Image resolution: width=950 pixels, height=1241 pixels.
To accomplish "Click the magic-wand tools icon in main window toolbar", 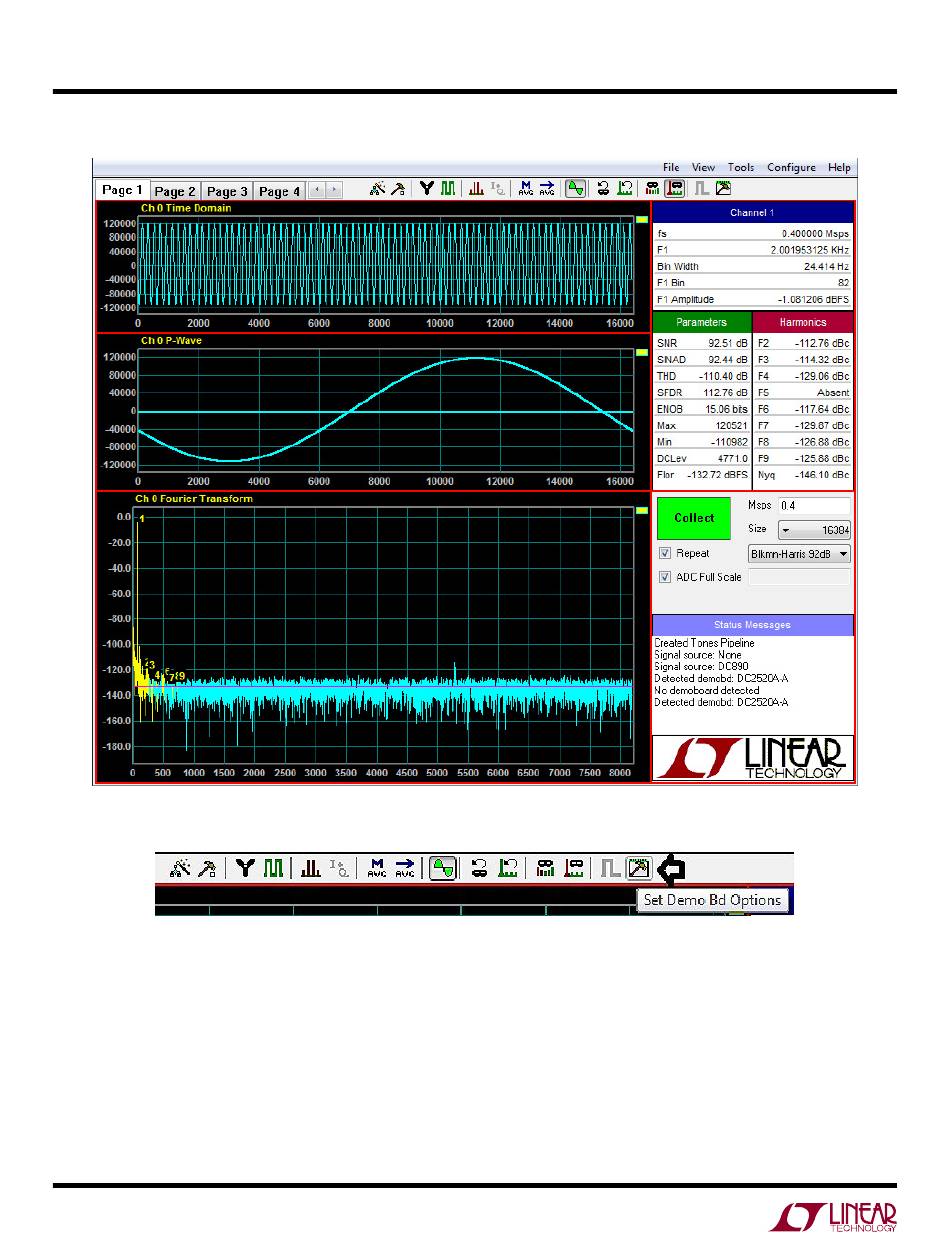I will coord(377,188).
